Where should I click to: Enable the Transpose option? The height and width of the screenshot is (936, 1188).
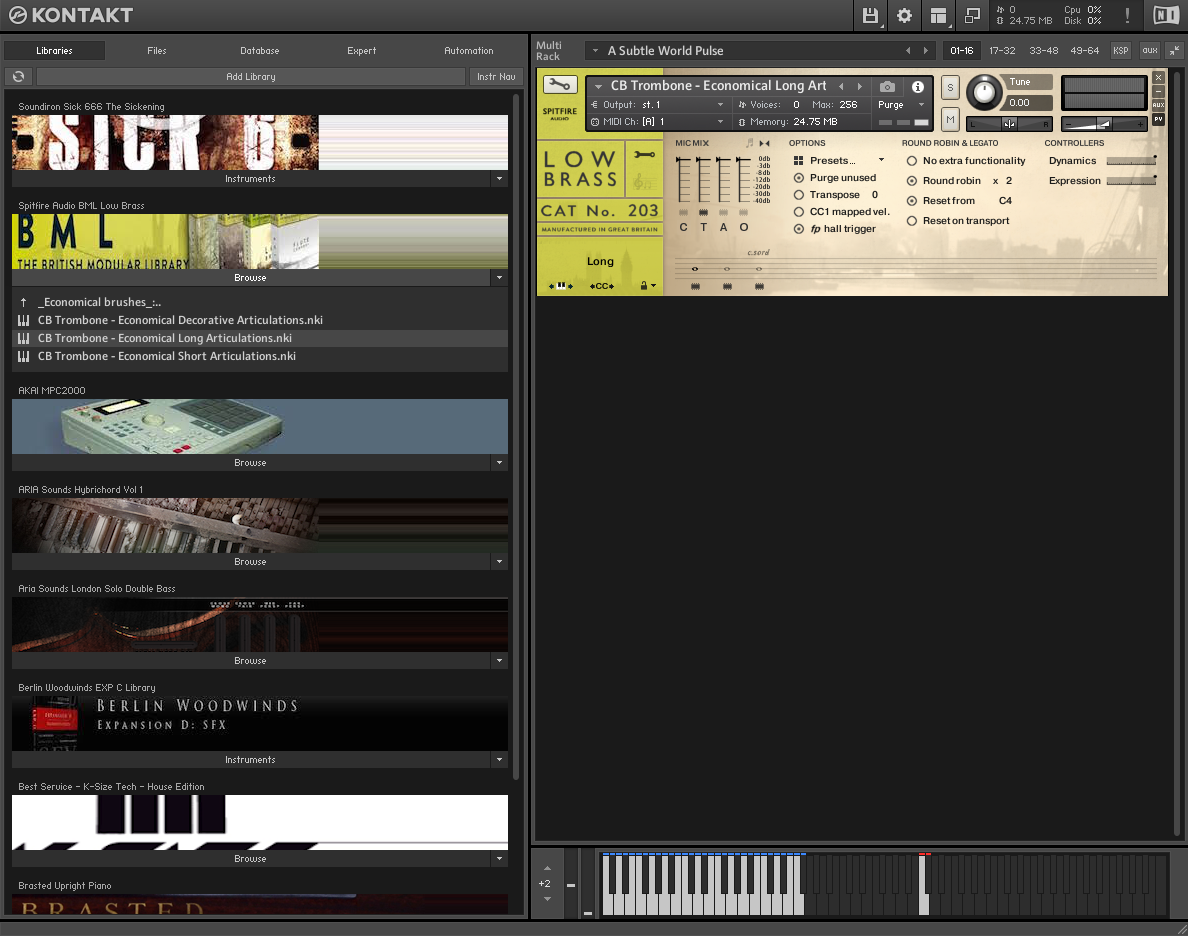799,195
